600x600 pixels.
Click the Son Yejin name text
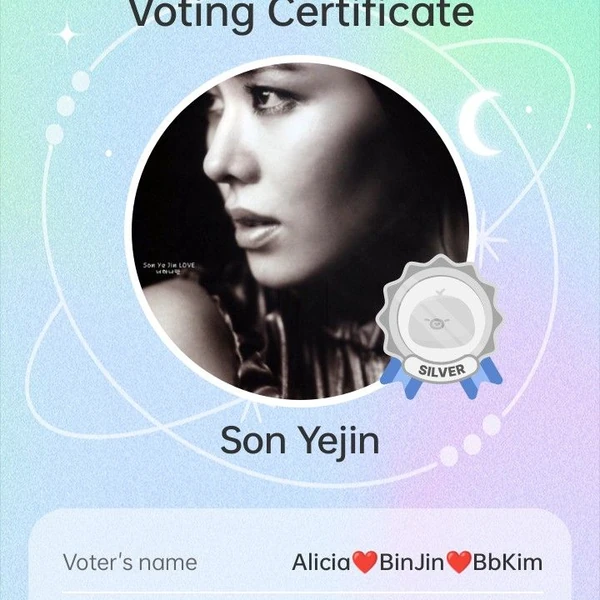click(x=300, y=442)
